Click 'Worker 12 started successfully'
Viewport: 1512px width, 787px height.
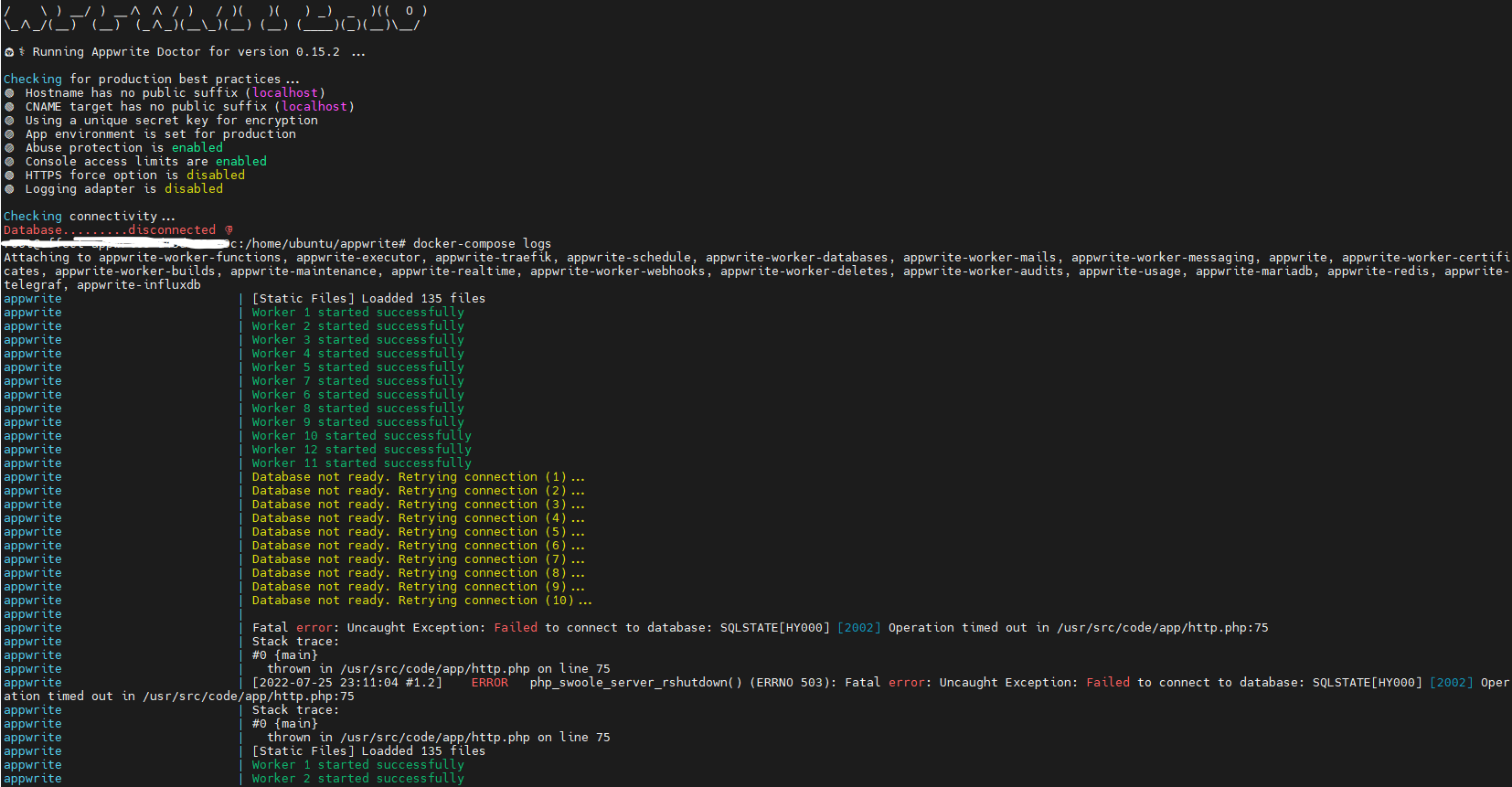[x=362, y=450]
